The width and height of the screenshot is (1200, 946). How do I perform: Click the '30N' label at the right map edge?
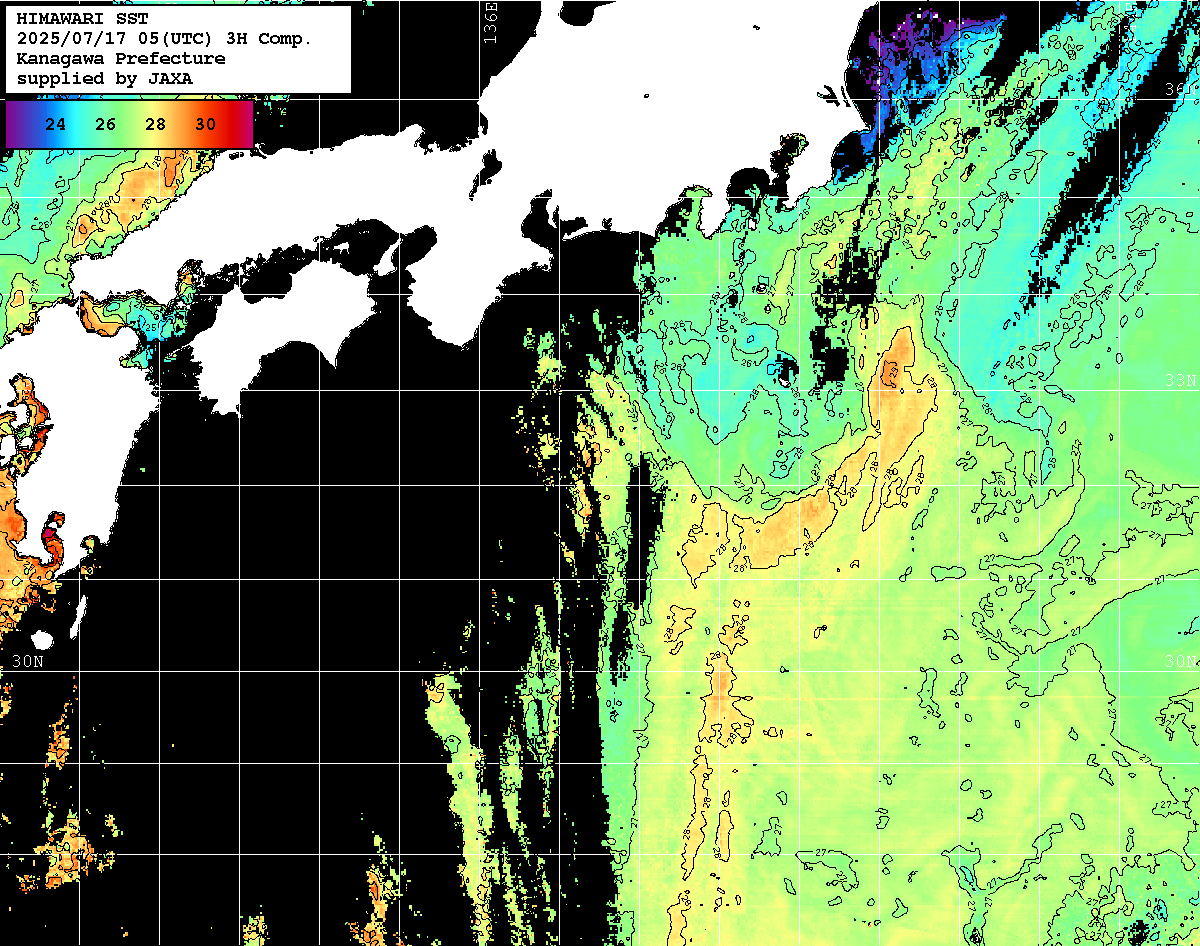1181,661
